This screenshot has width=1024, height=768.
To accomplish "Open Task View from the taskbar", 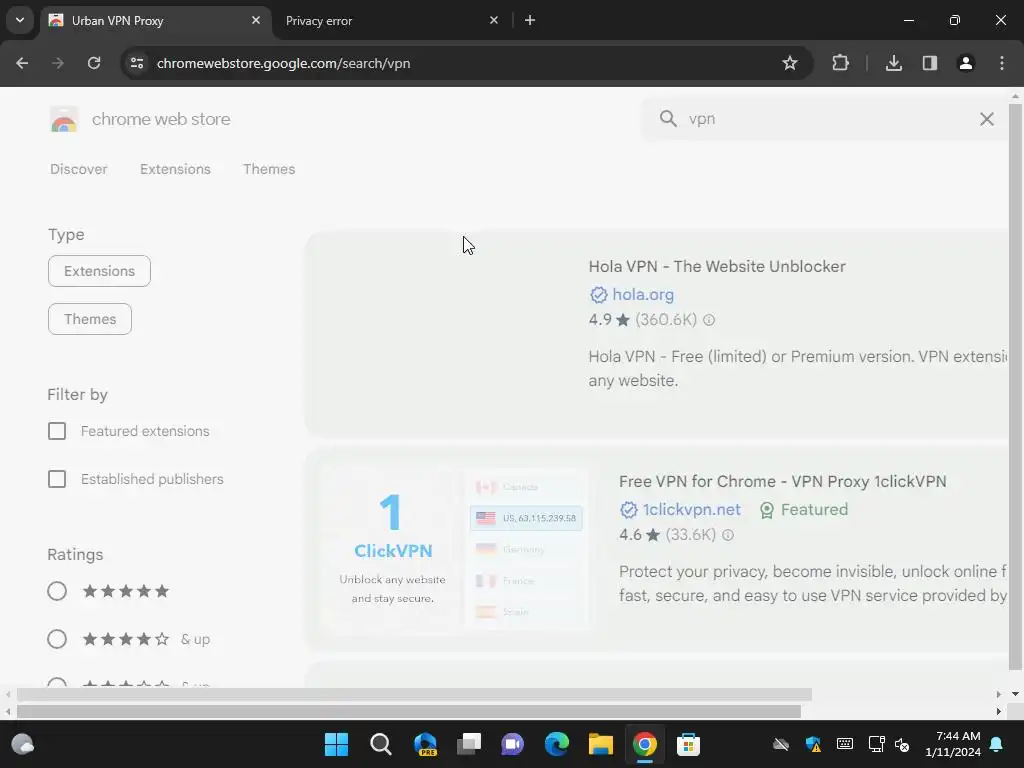I will coord(469,744).
